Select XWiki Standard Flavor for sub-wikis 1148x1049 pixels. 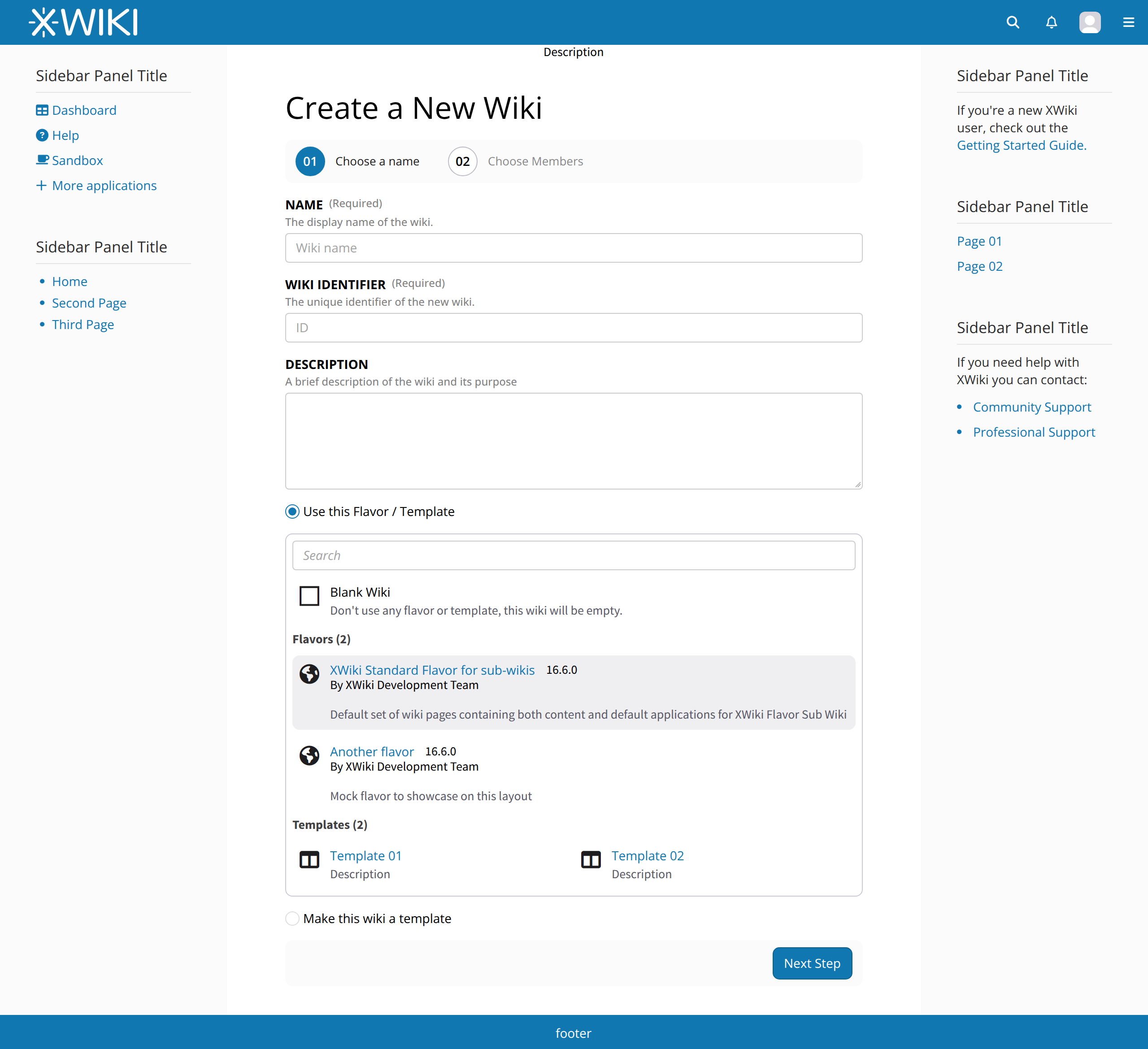coord(432,670)
